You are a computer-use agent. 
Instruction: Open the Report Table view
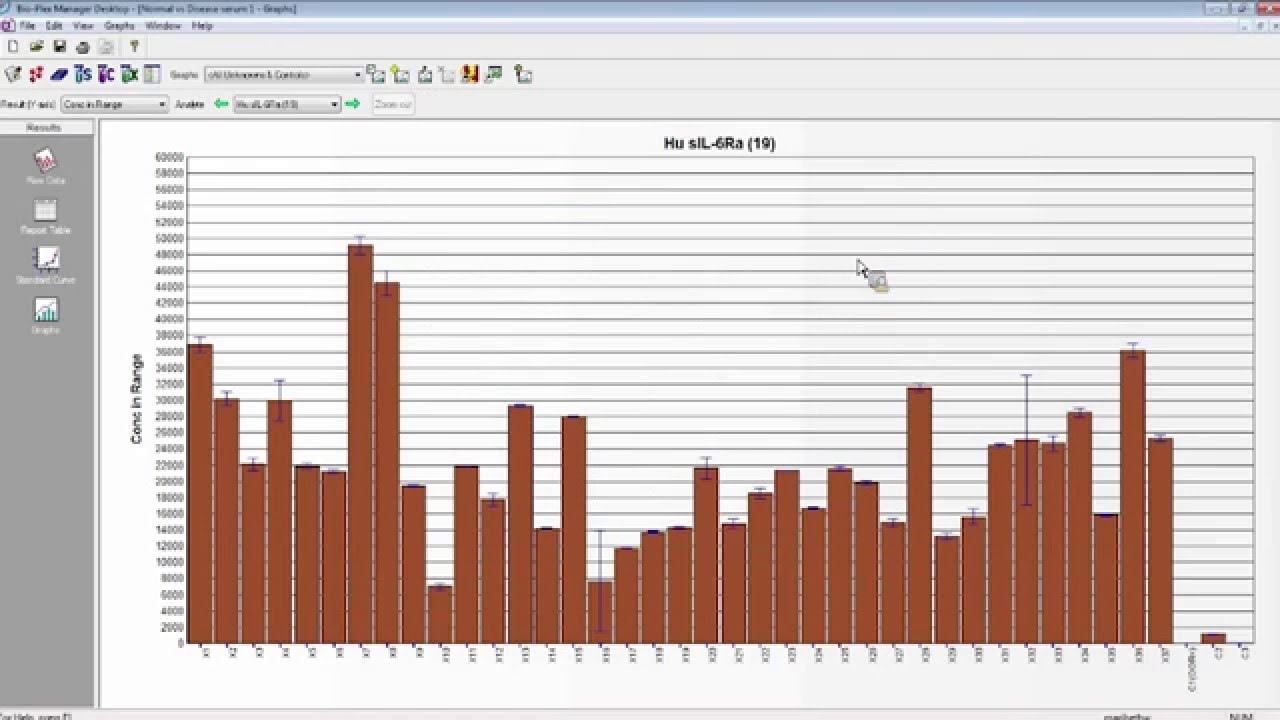pos(46,216)
